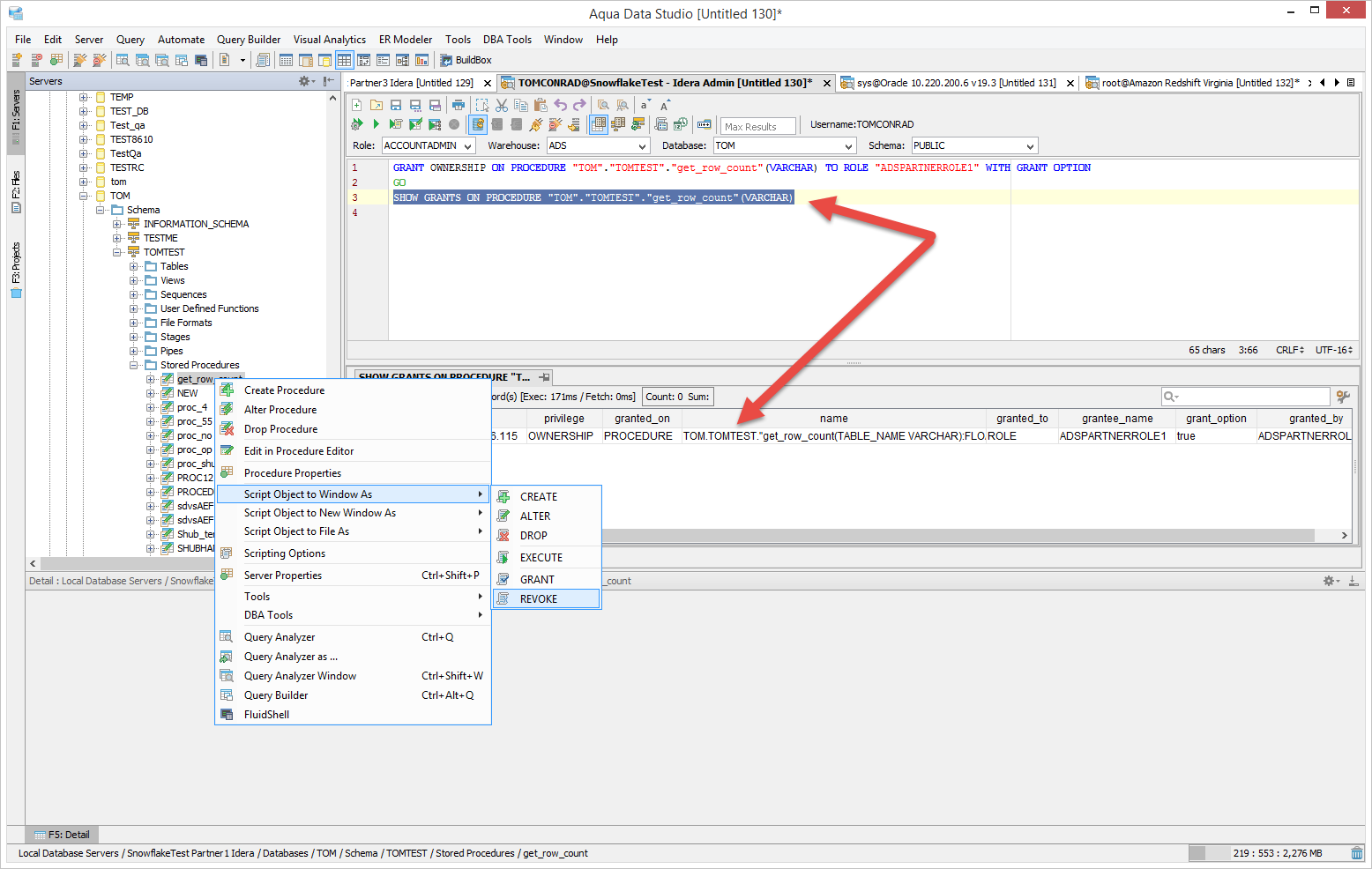Open the Visual Analytics menu

pos(330,40)
